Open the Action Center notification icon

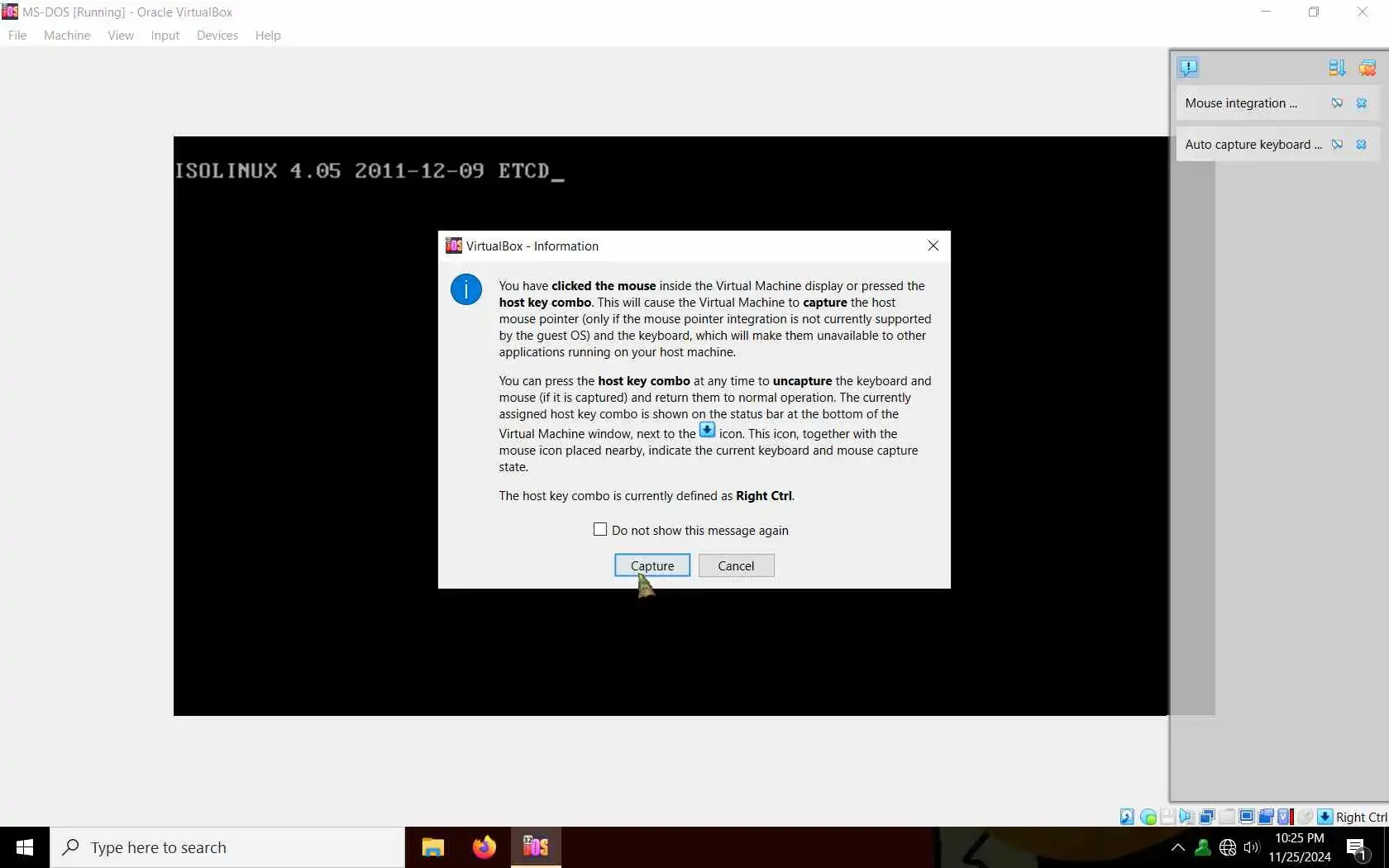point(1357,847)
